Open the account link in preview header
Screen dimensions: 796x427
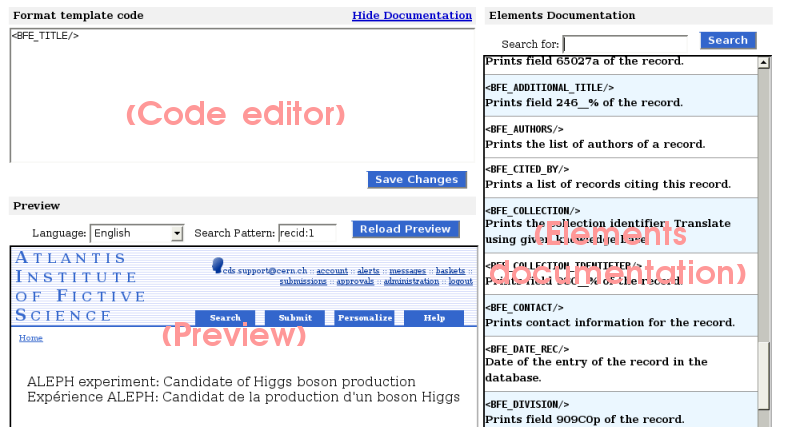coord(332,271)
